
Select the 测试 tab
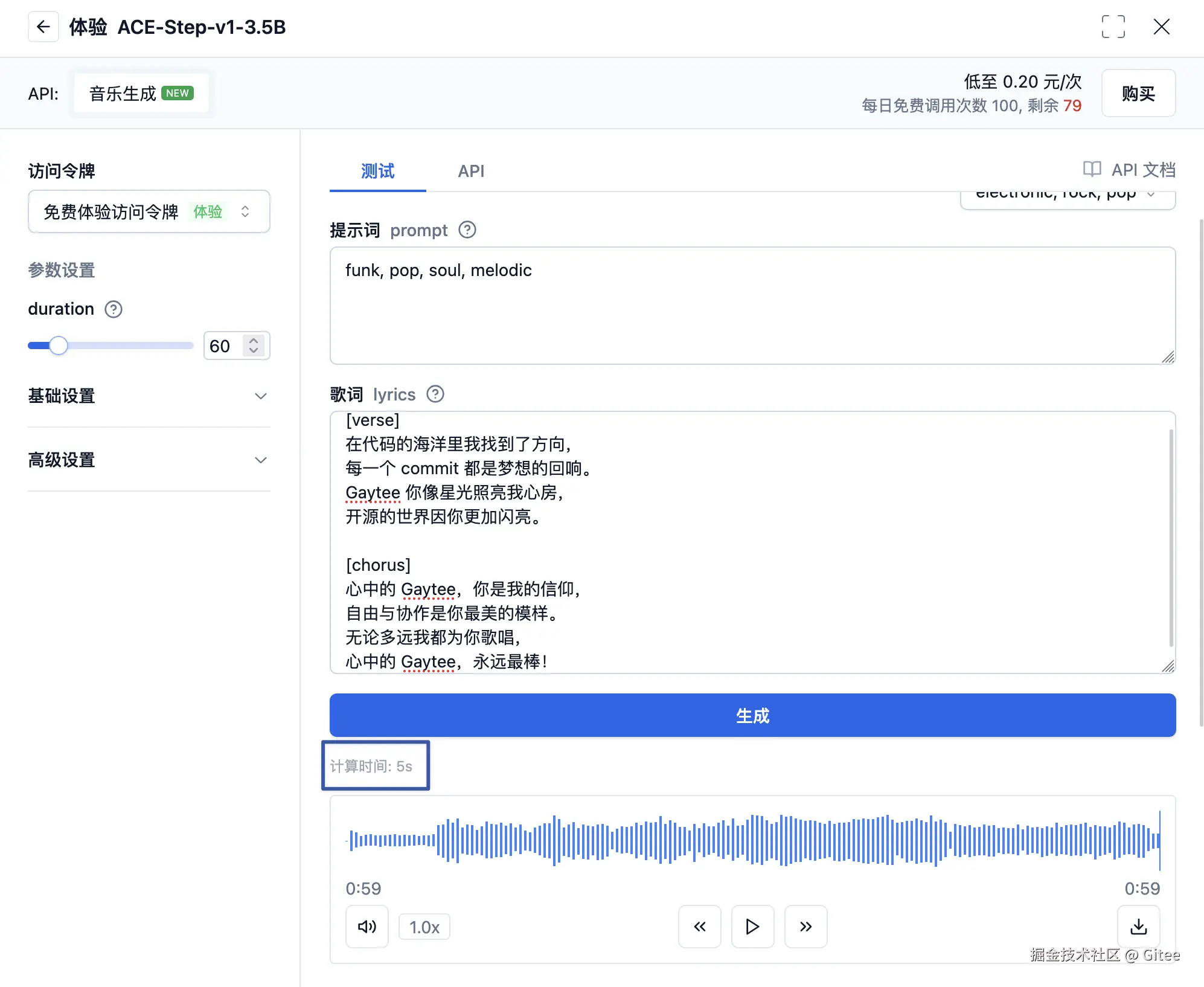pos(377,172)
